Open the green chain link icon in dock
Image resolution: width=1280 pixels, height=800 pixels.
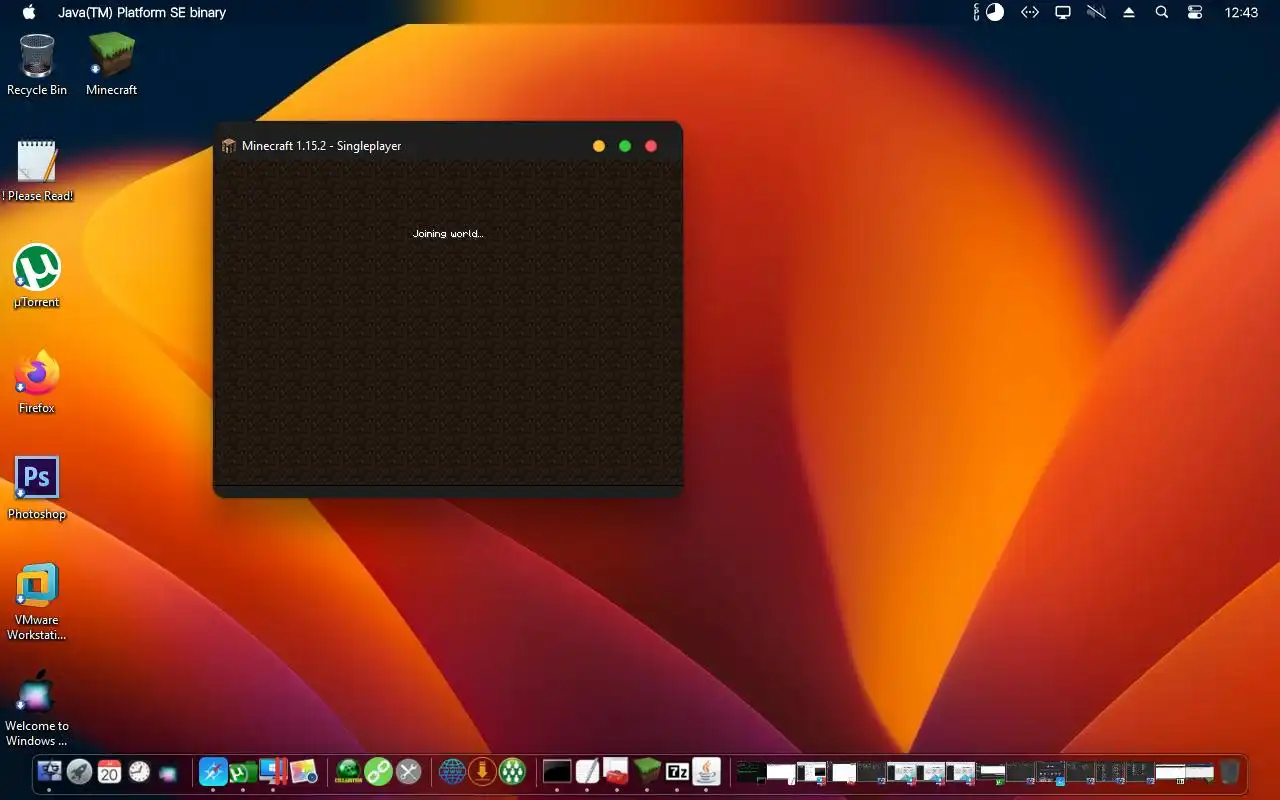(378, 771)
